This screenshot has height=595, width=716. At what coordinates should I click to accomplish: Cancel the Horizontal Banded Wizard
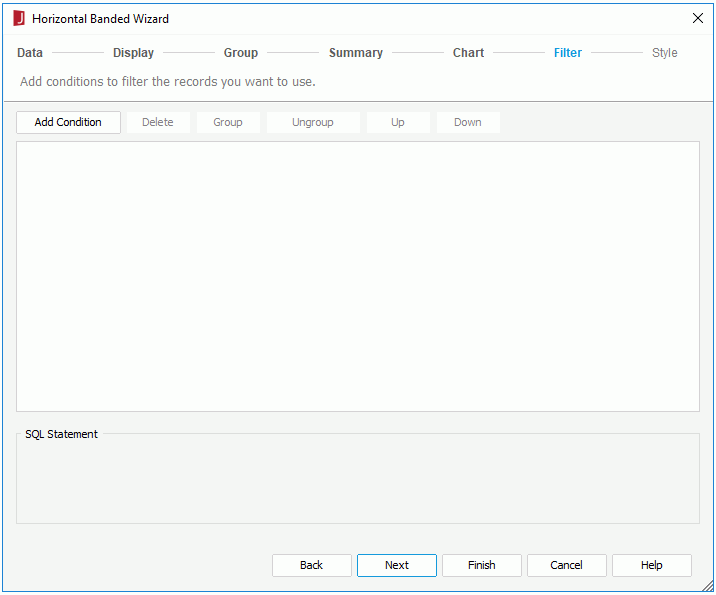(x=567, y=565)
